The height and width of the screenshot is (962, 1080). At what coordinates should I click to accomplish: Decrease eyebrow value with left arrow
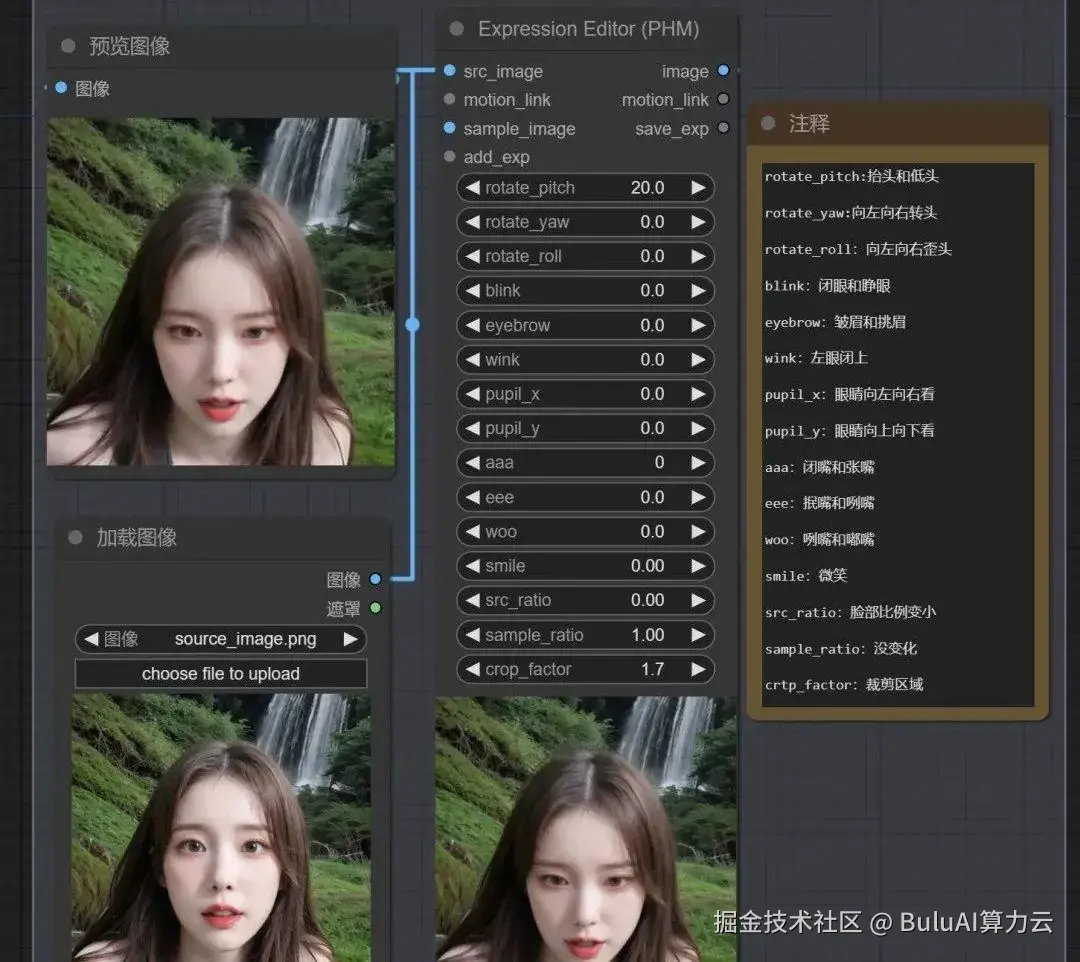[x=472, y=326]
